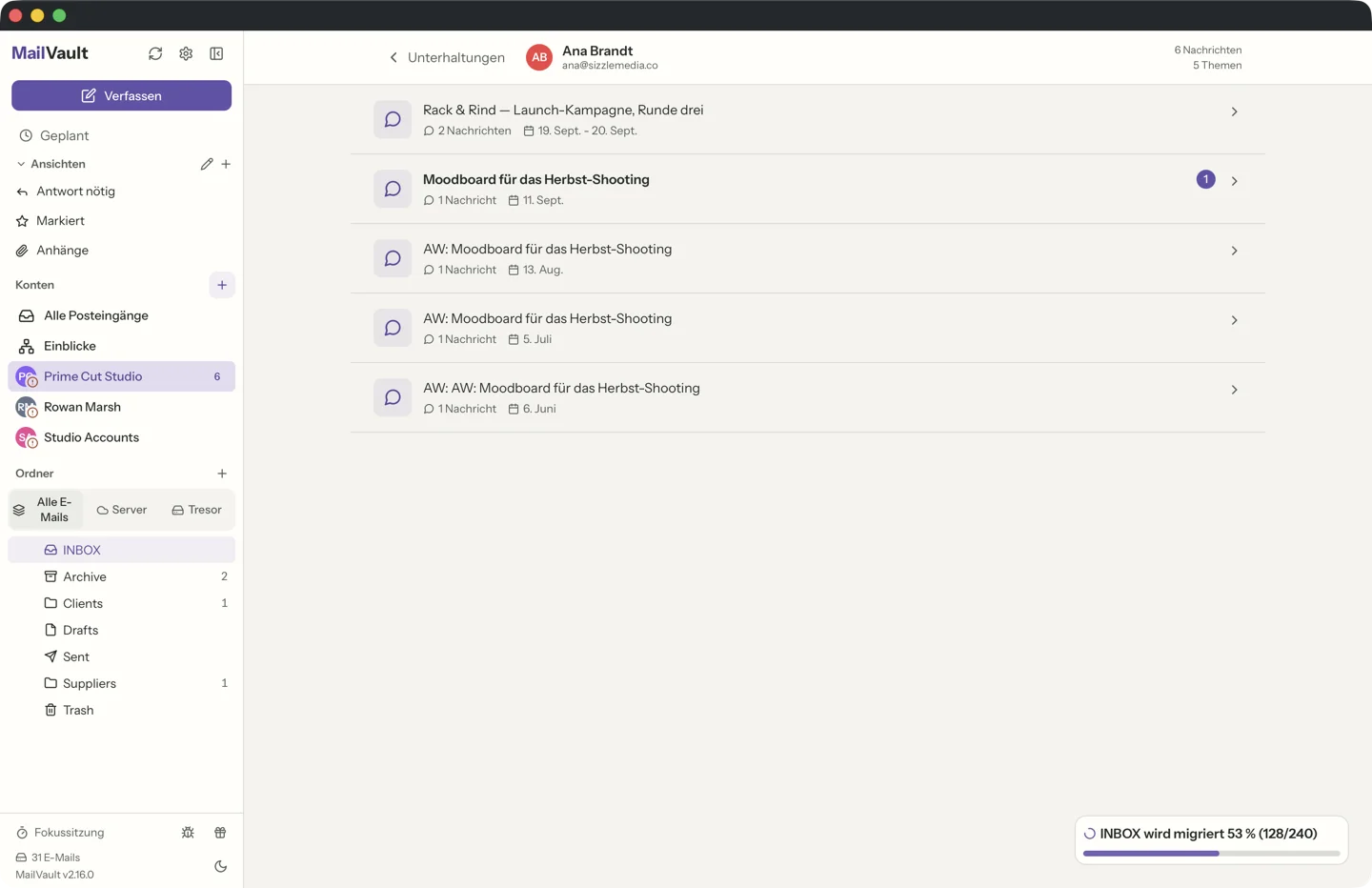Open Antwort nötig view

point(121,192)
